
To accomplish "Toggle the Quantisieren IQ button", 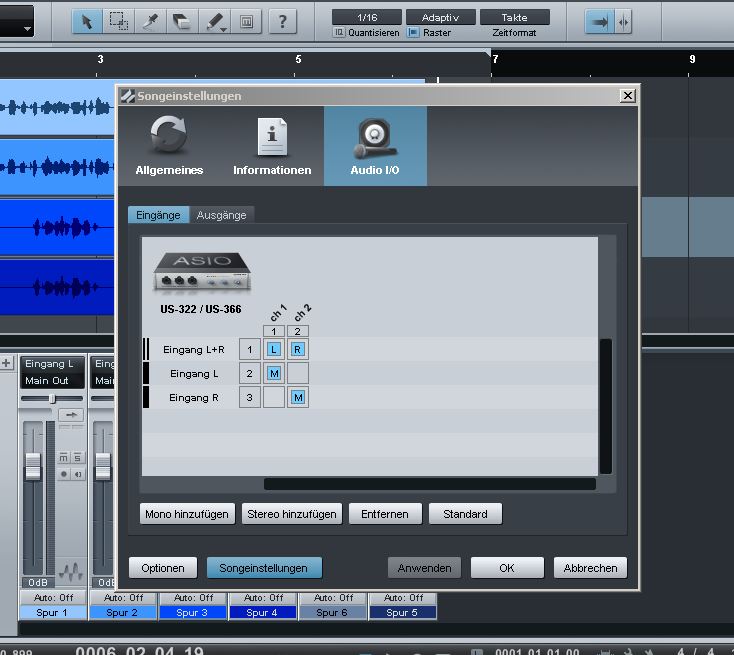I will point(339,32).
